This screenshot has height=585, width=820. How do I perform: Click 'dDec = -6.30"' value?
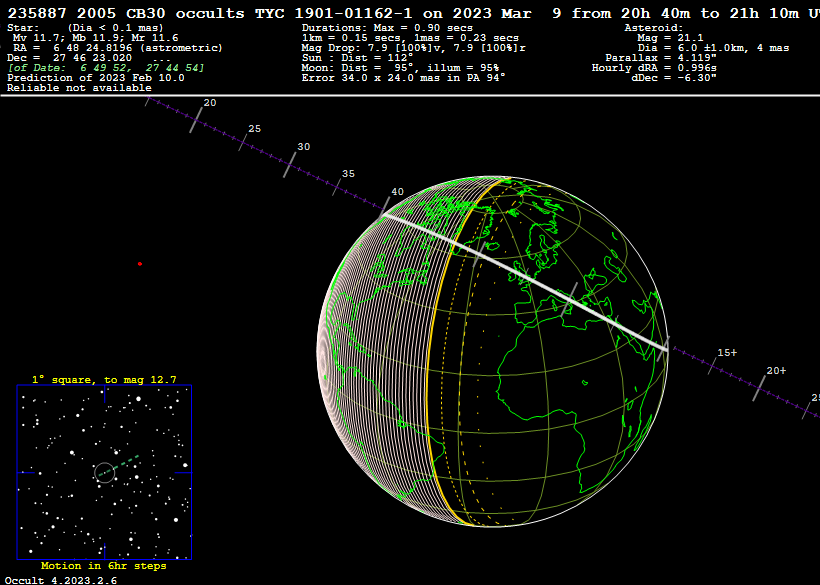tap(674, 77)
